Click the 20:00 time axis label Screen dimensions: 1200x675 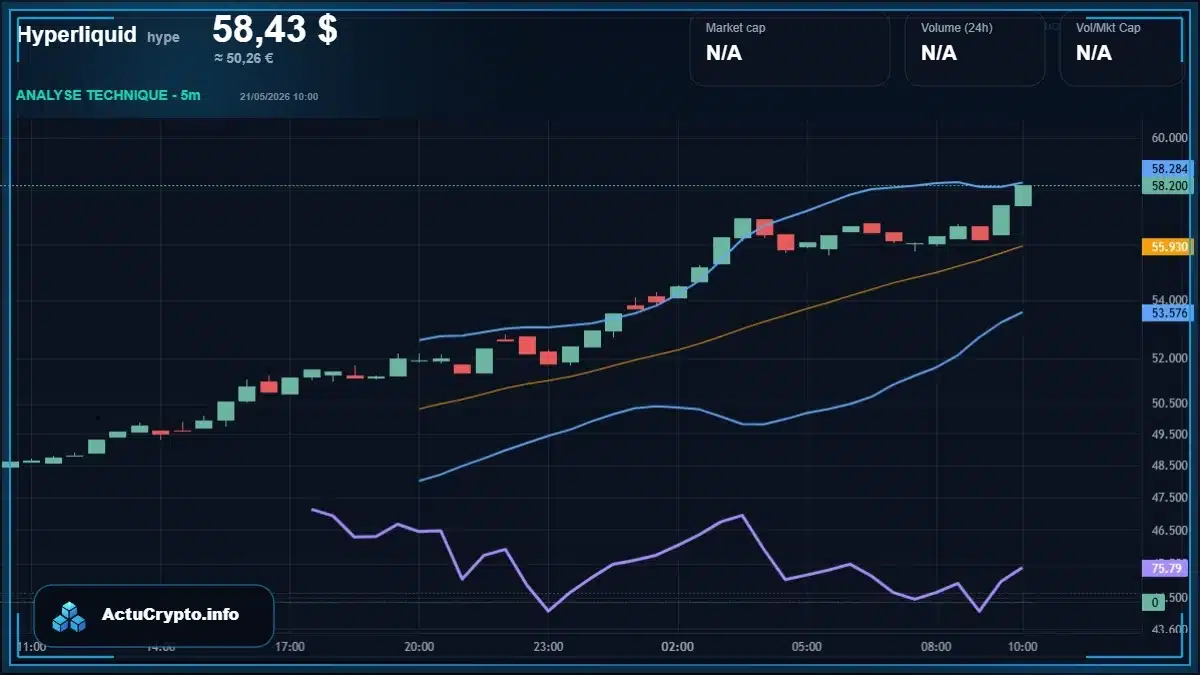[x=419, y=647]
